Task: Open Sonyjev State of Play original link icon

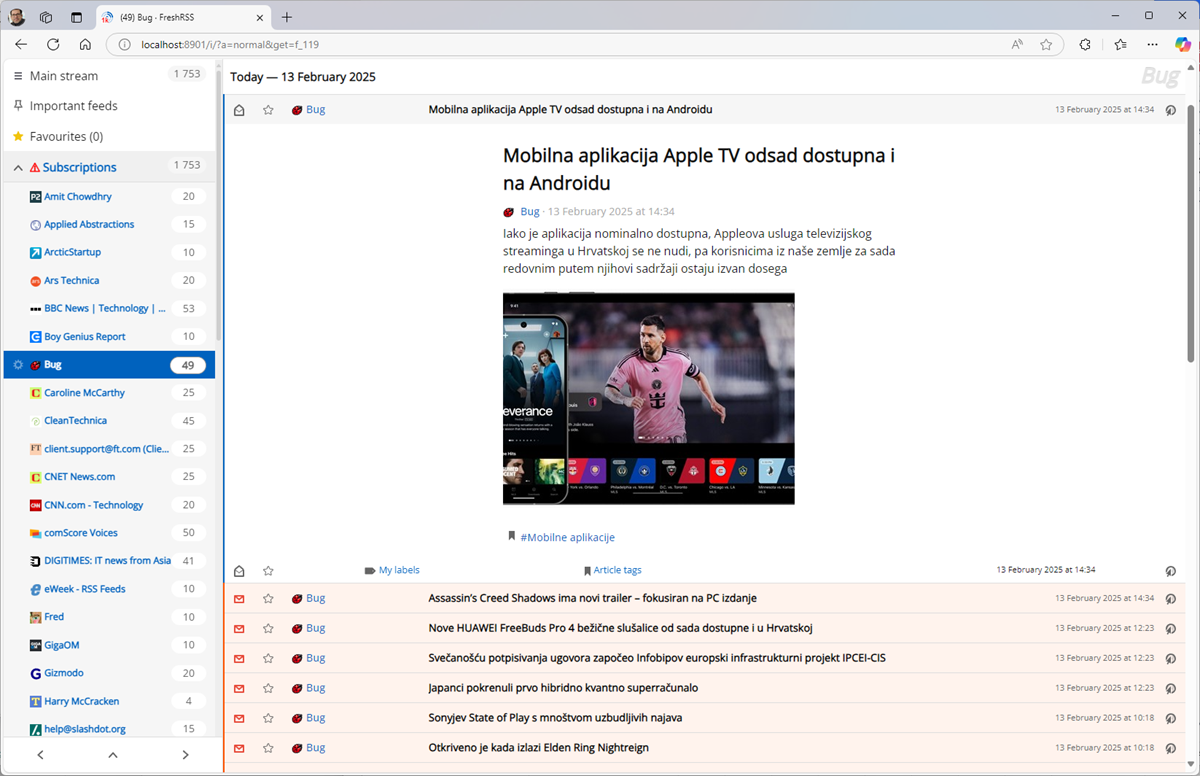Action: (1170, 718)
